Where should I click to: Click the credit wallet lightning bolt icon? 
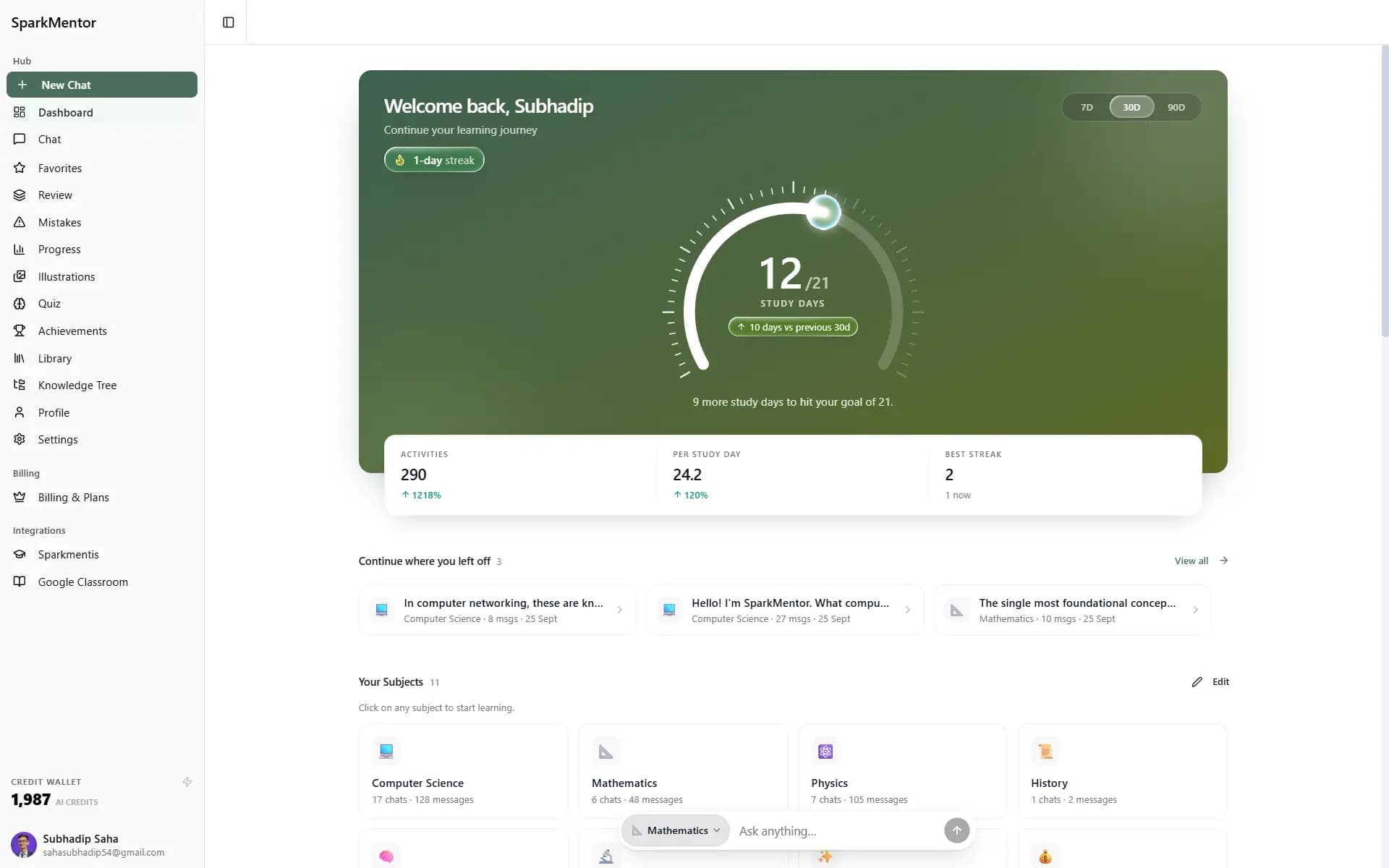(x=187, y=782)
